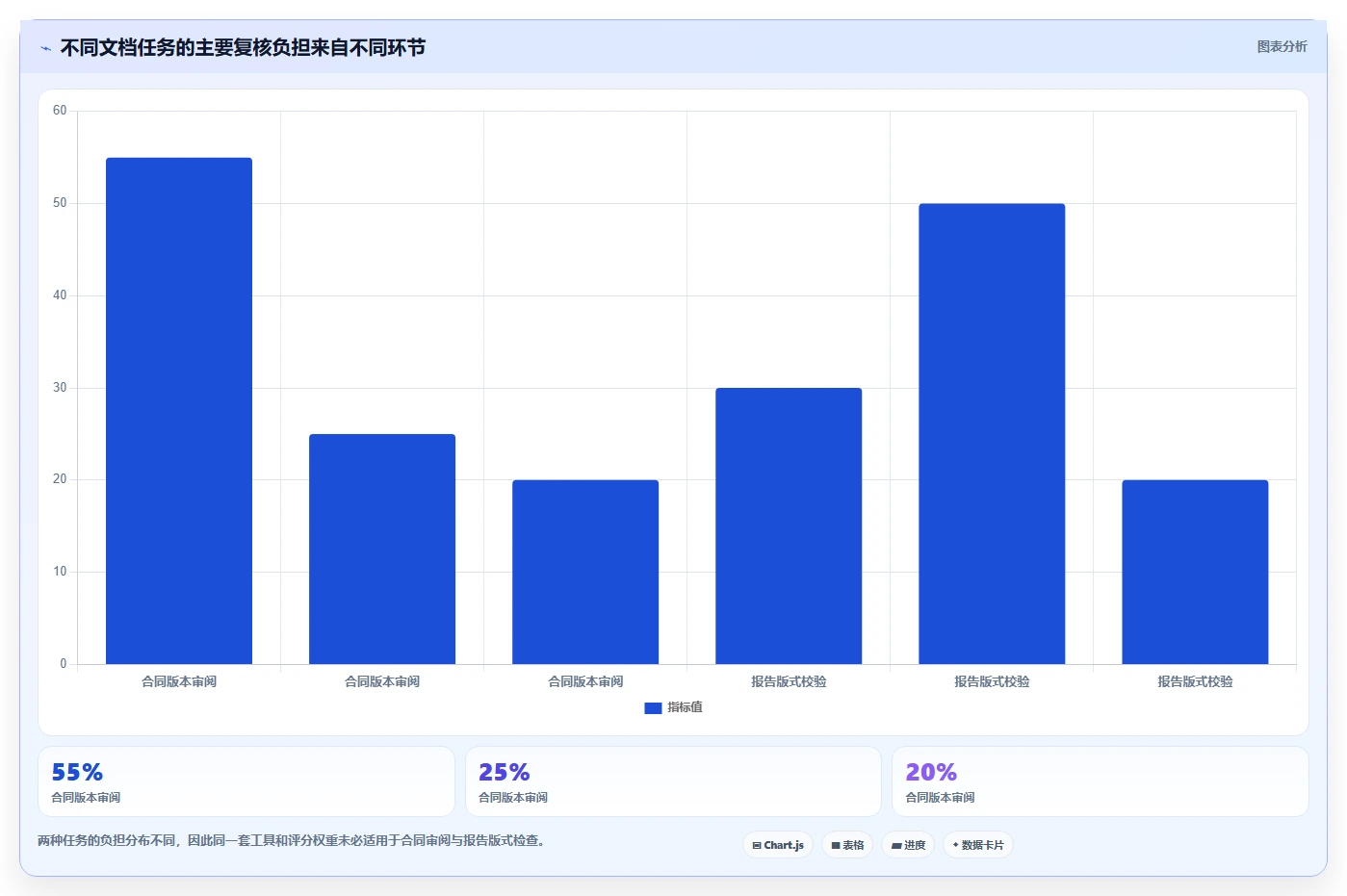
Task: Select the 数据卡片 chip
Action: point(978,845)
